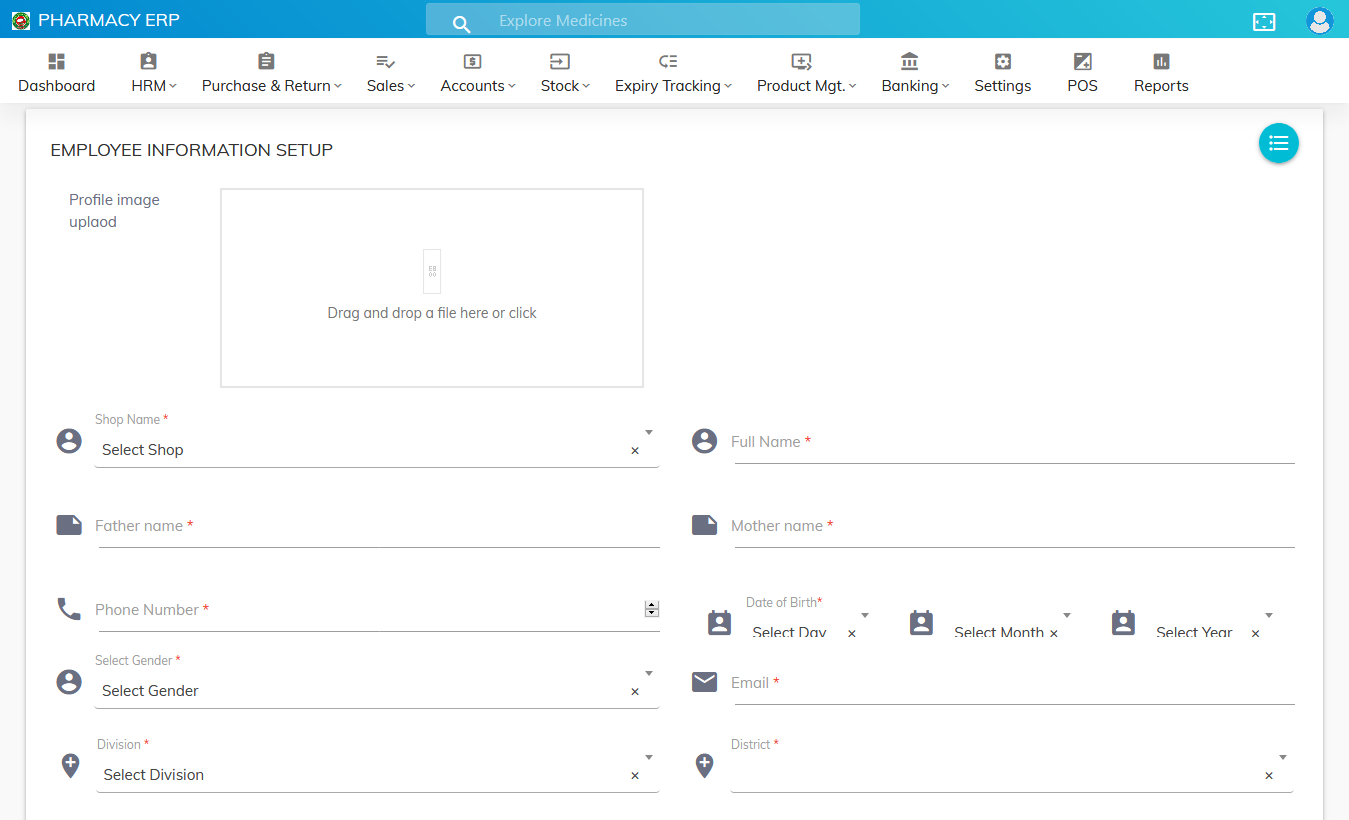
Task: Open the POS page
Action: pos(1082,74)
